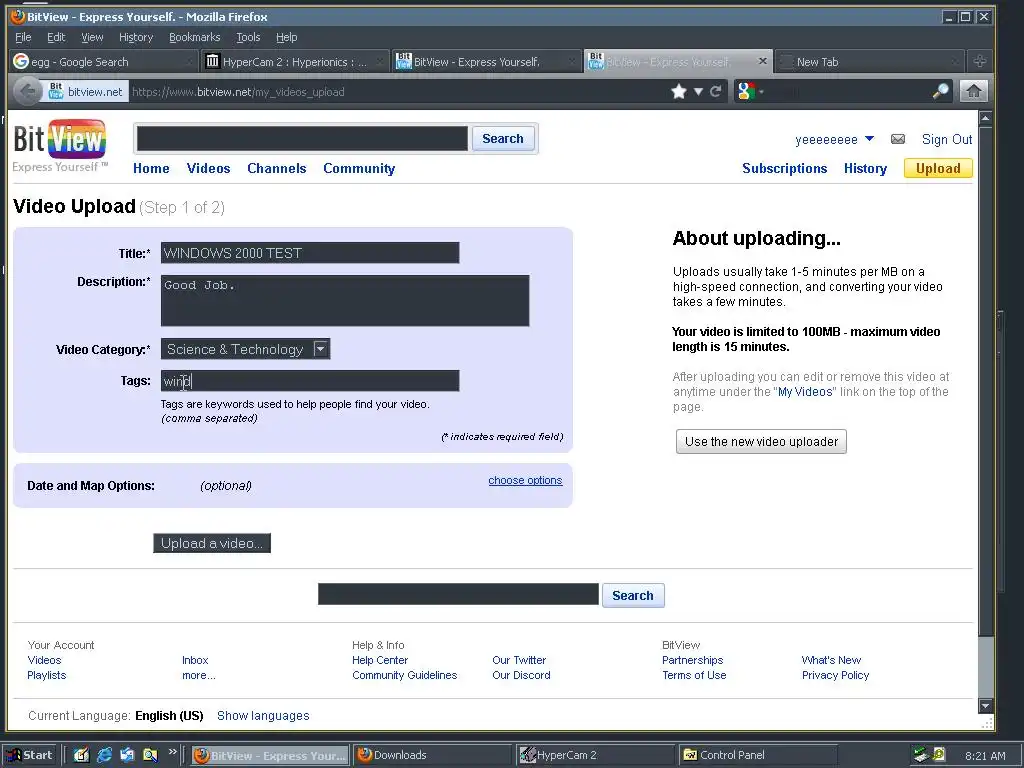
Task: Open the Help menu
Action: (286, 37)
